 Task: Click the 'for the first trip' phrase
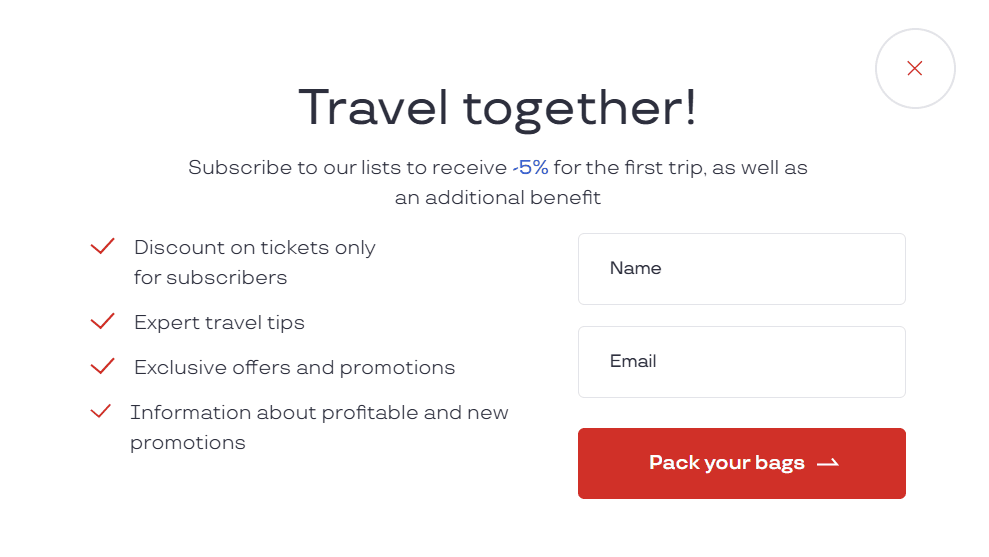coord(628,168)
